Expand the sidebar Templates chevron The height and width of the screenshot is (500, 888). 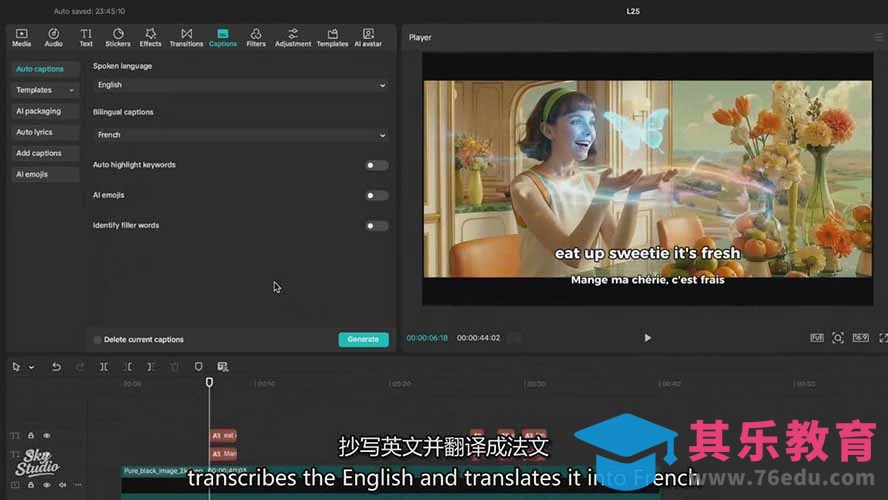click(71, 91)
